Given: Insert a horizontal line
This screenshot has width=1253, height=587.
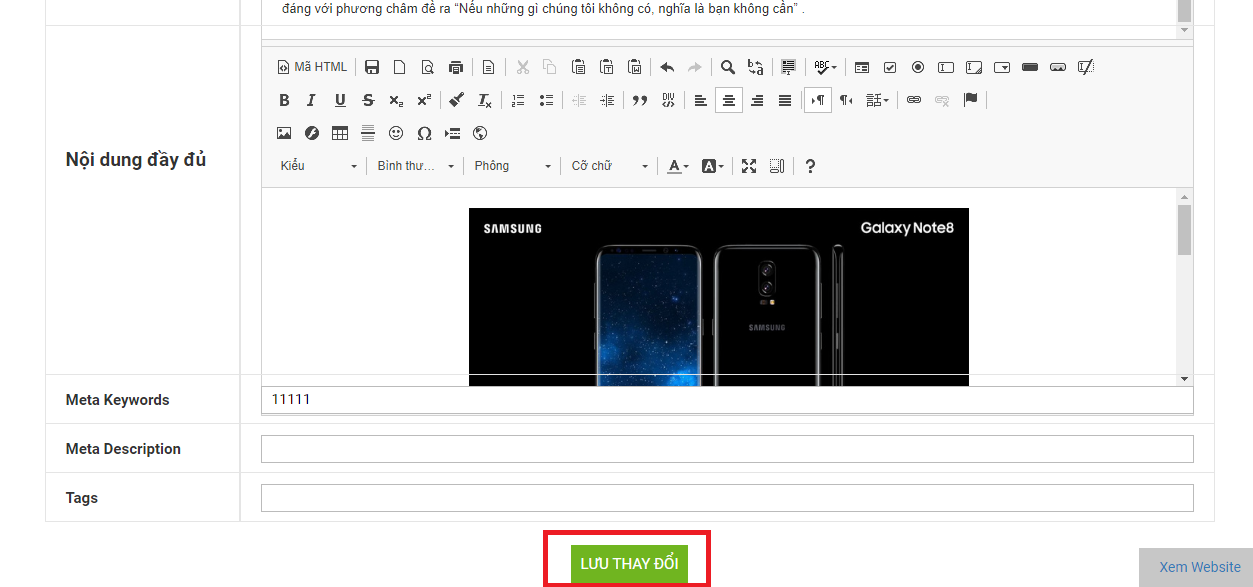Looking at the screenshot, I should (368, 133).
